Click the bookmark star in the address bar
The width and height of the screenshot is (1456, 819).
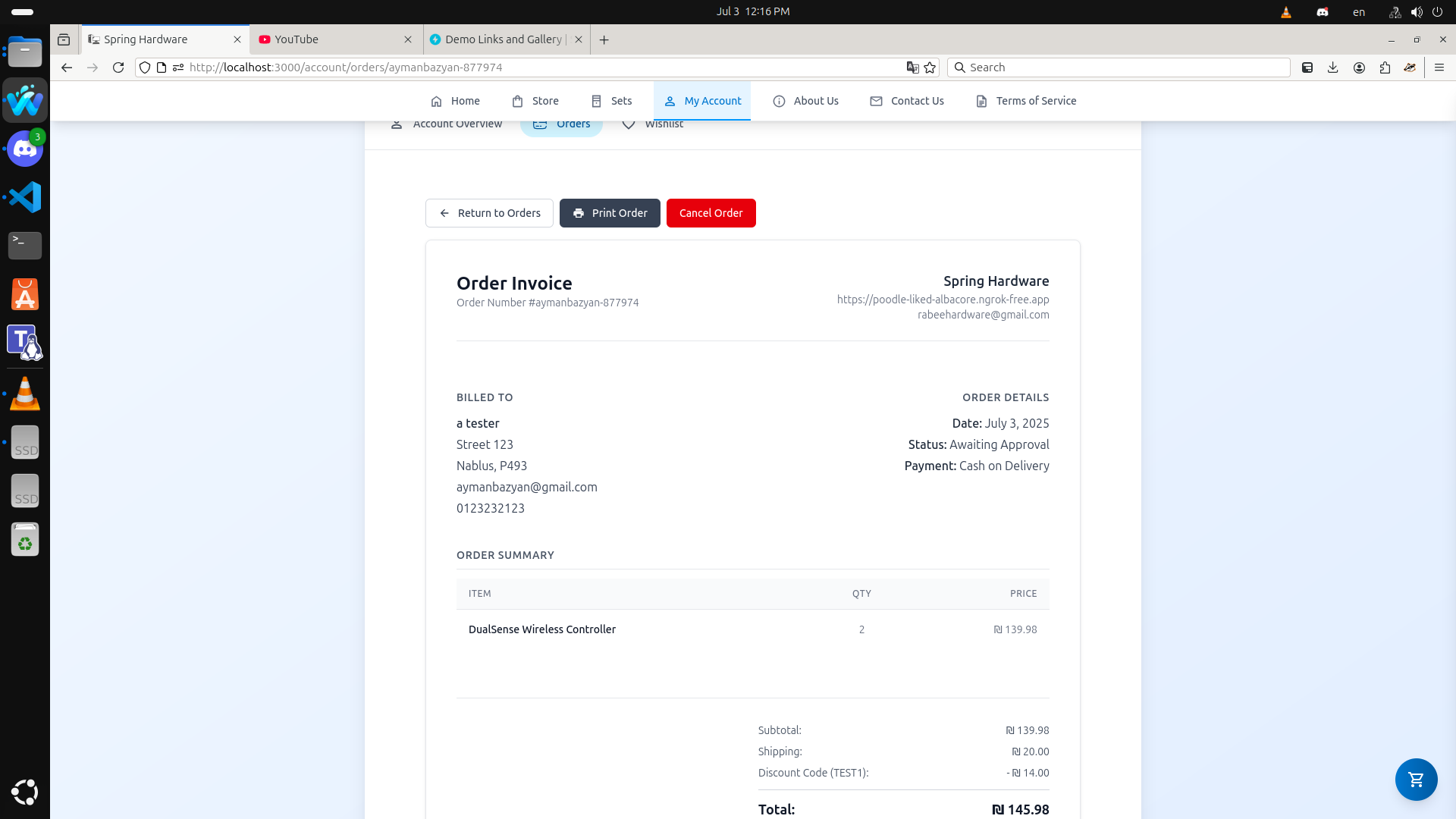930,67
